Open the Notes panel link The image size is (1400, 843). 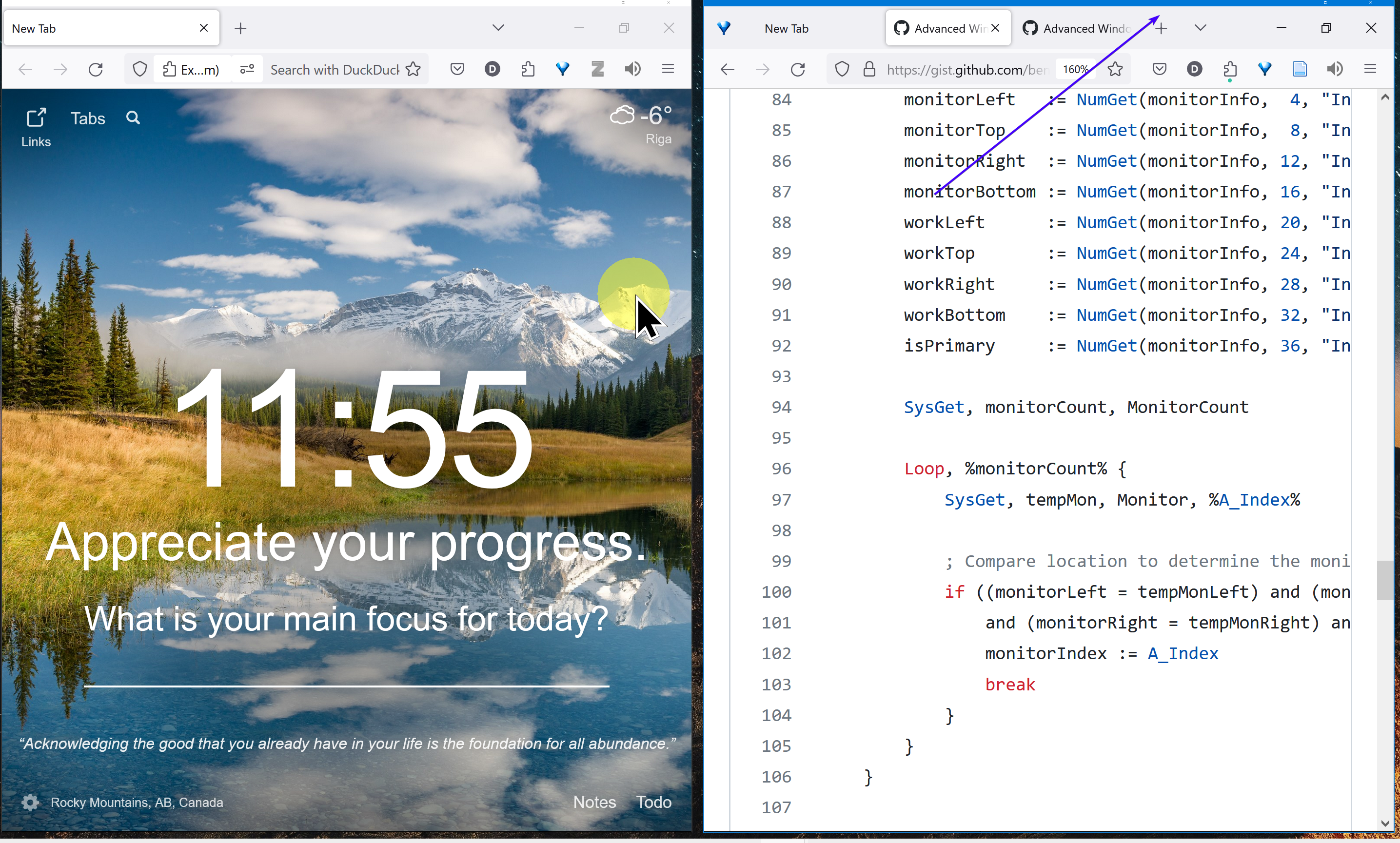[x=594, y=802]
